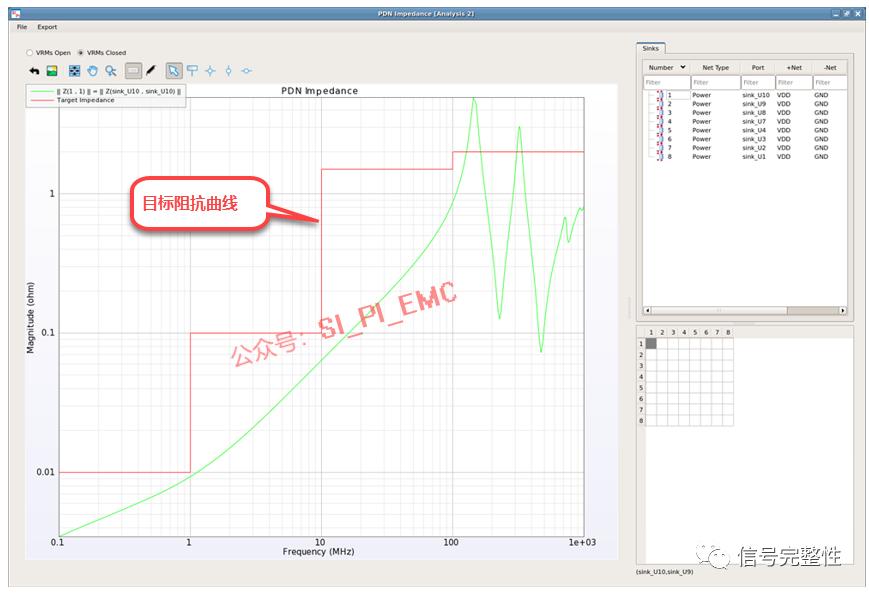This screenshot has height=594, width=869.
Task: Click the sink icon in row 4
Action: pos(660,121)
